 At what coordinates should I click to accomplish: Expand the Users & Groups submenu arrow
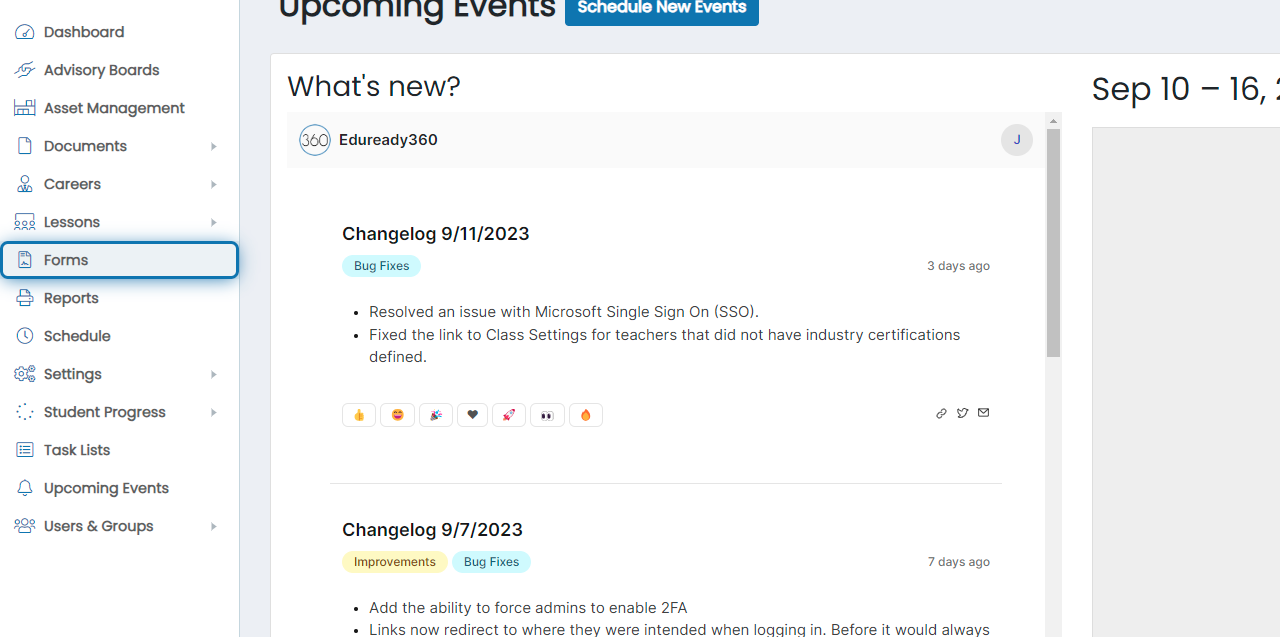pos(213,526)
